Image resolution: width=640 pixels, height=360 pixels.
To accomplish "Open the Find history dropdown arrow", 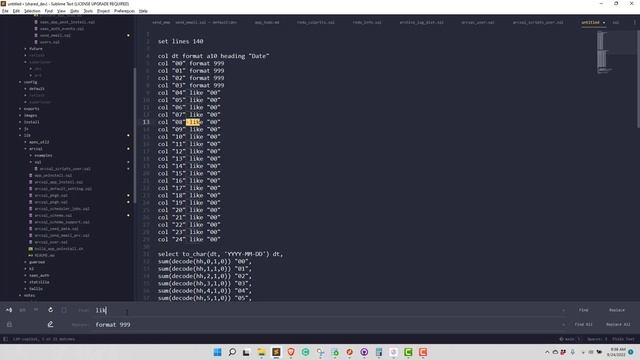I will coord(564,310).
